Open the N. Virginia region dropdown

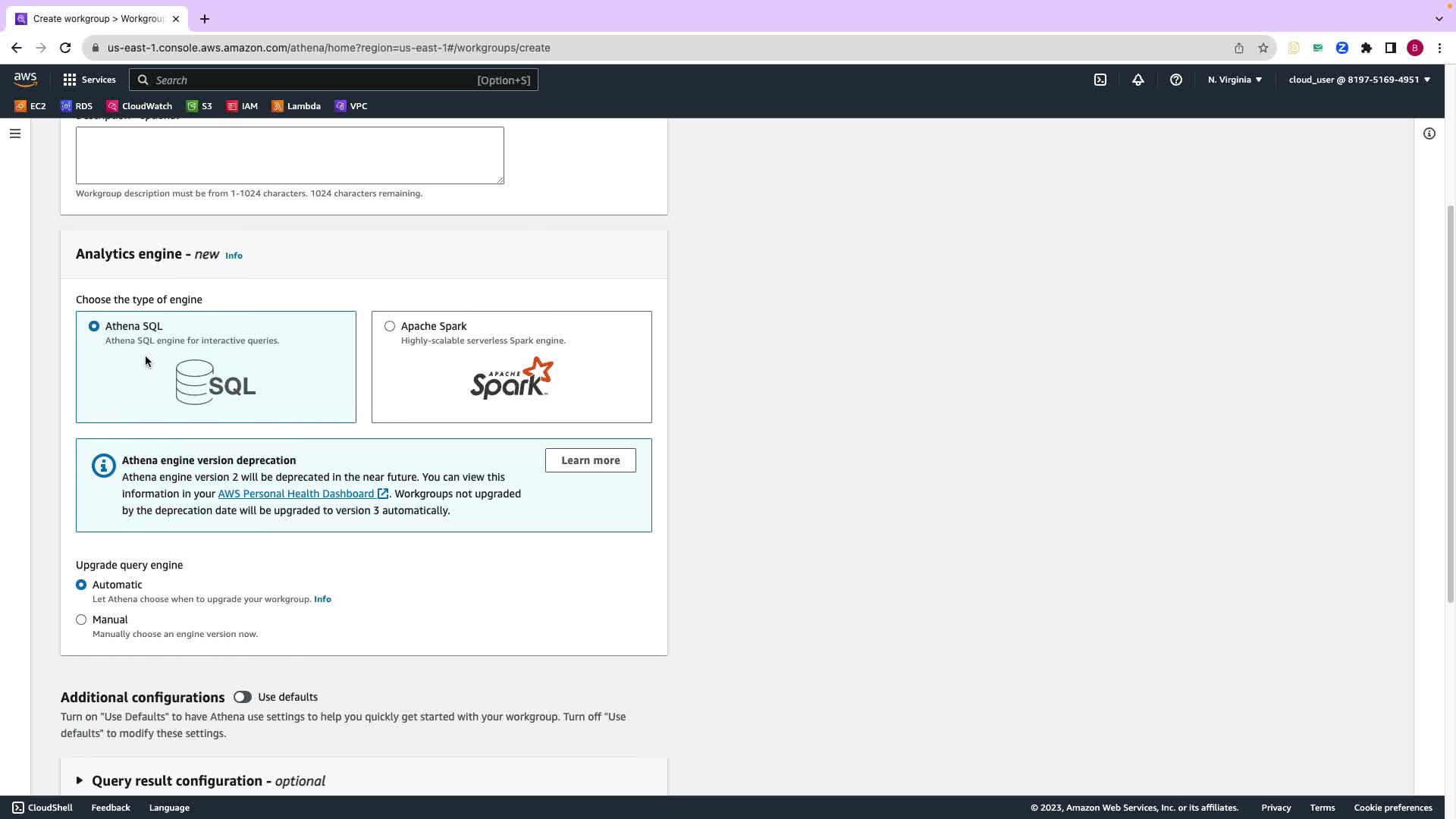pos(1235,80)
